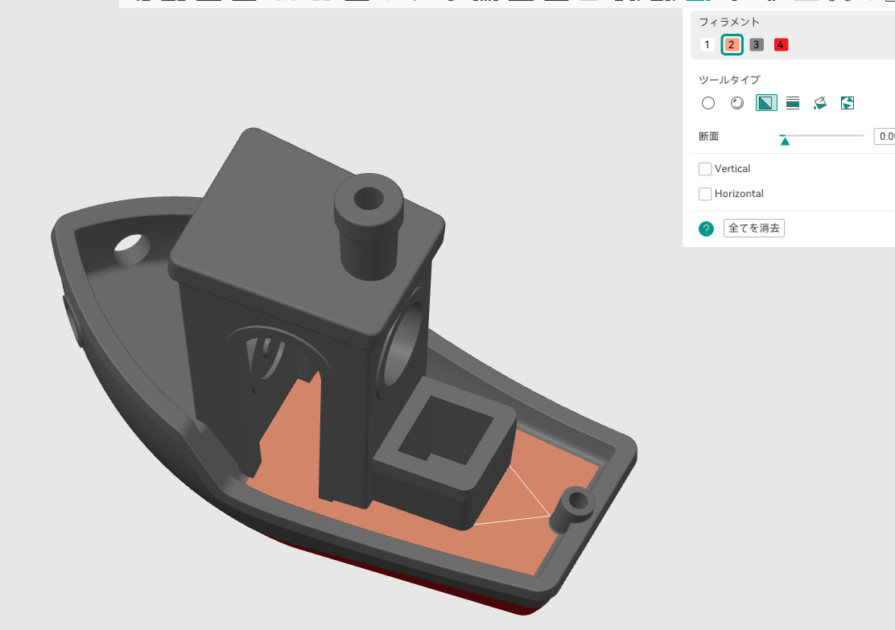Enable the Vertical checkbox
This screenshot has width=895, height=630.
[705, 169]
